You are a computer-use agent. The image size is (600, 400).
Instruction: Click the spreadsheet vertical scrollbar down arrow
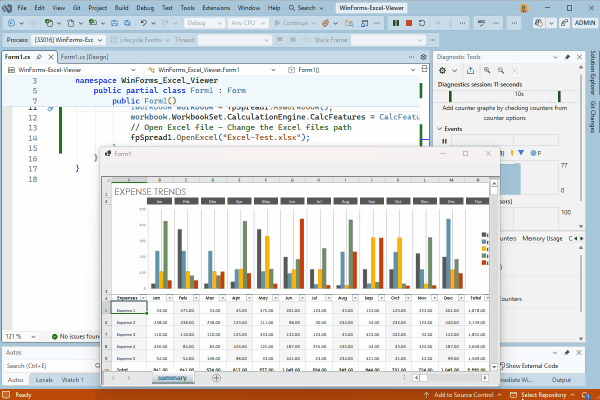494,367
